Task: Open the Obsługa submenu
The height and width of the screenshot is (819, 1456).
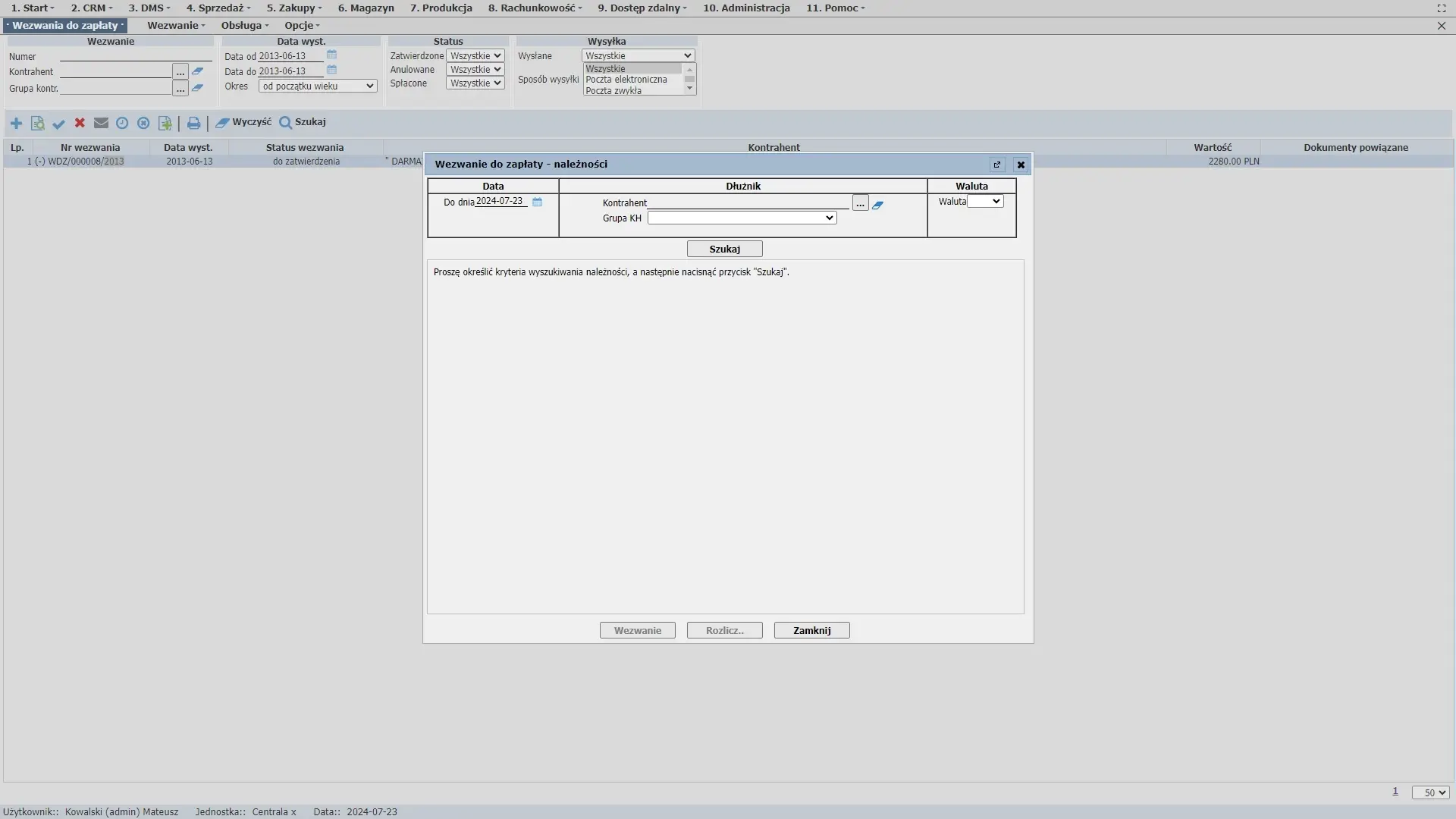Action: pos(244,25)
